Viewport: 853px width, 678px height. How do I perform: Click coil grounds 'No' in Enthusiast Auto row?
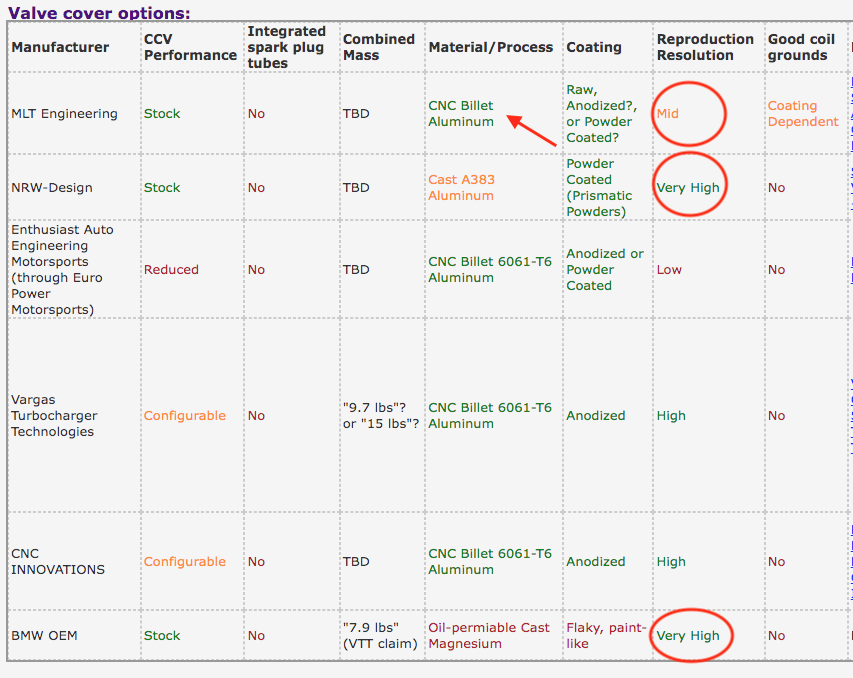point(776,269)
